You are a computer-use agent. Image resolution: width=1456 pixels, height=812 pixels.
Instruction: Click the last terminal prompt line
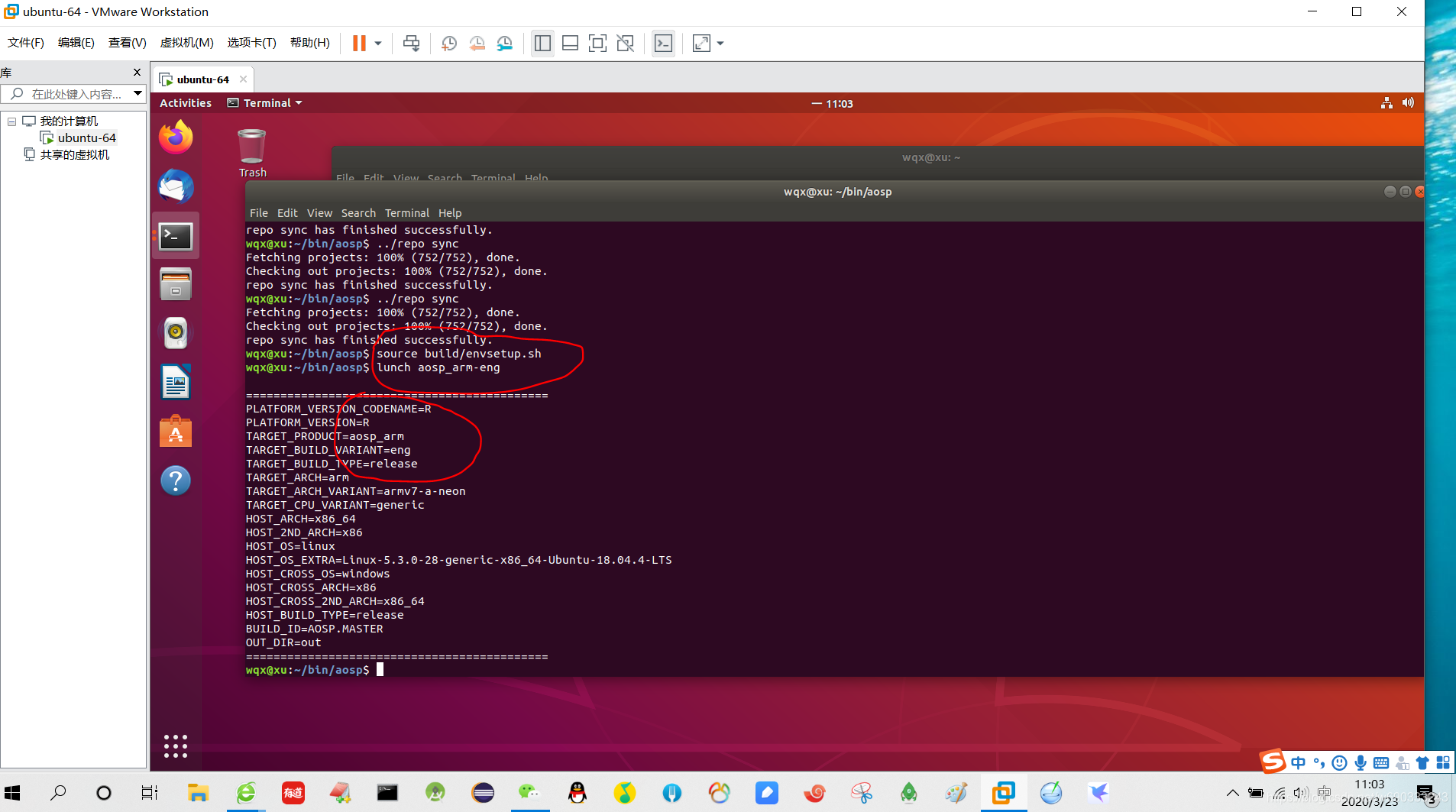[x=315, y=670]
